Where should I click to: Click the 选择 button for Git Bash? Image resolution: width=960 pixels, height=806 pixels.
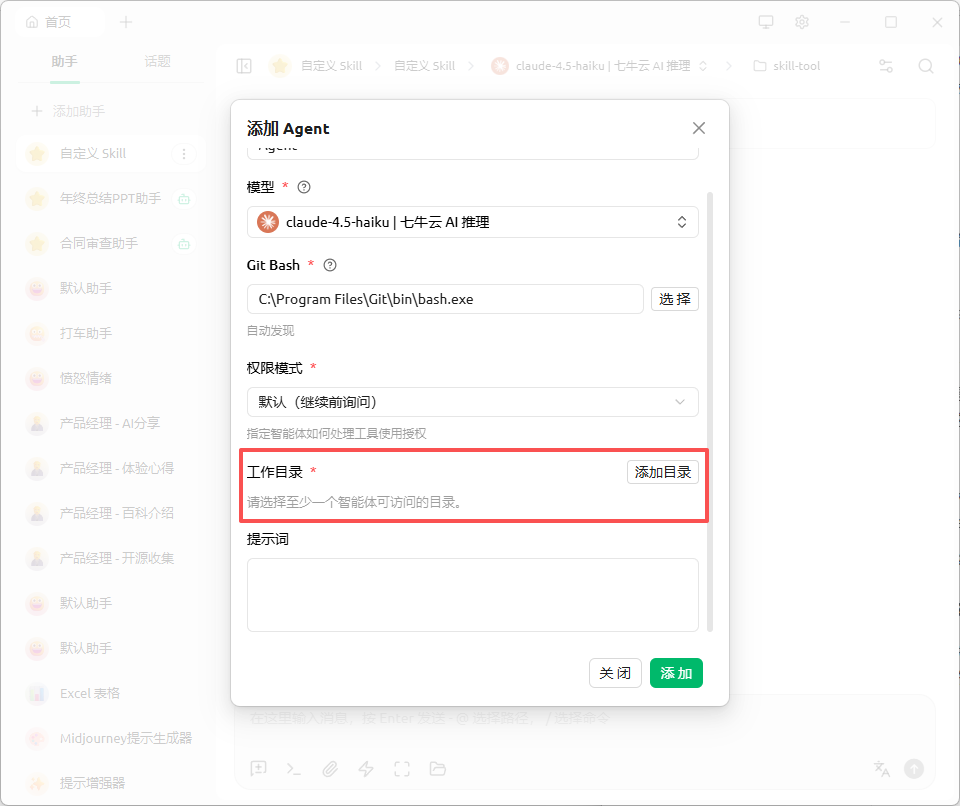point(674,299)
